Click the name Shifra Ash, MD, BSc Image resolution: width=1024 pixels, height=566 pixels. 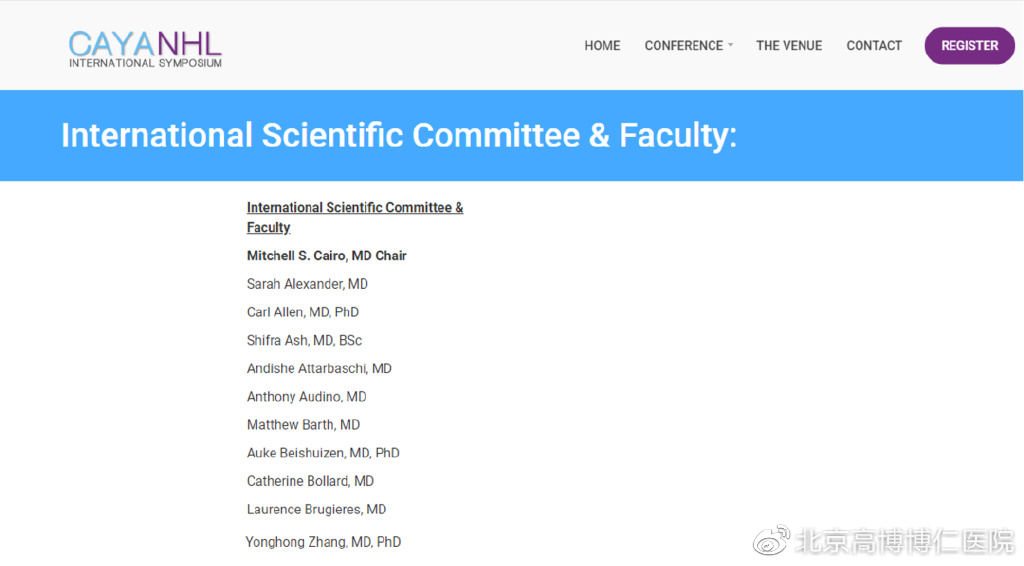click(304, 340)
